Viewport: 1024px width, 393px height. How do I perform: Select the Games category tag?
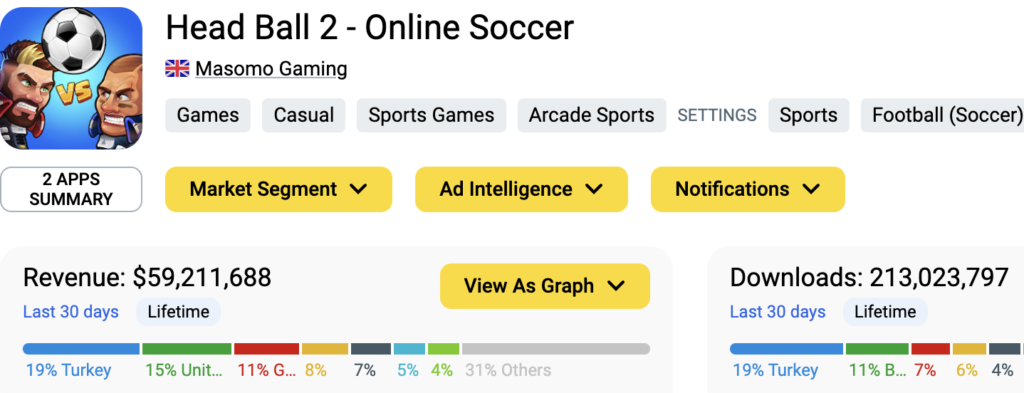click(208, 116)
